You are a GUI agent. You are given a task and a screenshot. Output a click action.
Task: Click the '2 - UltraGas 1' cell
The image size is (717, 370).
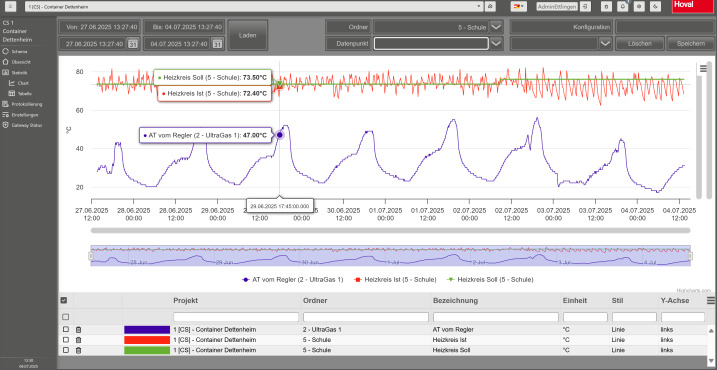[322, 329]
